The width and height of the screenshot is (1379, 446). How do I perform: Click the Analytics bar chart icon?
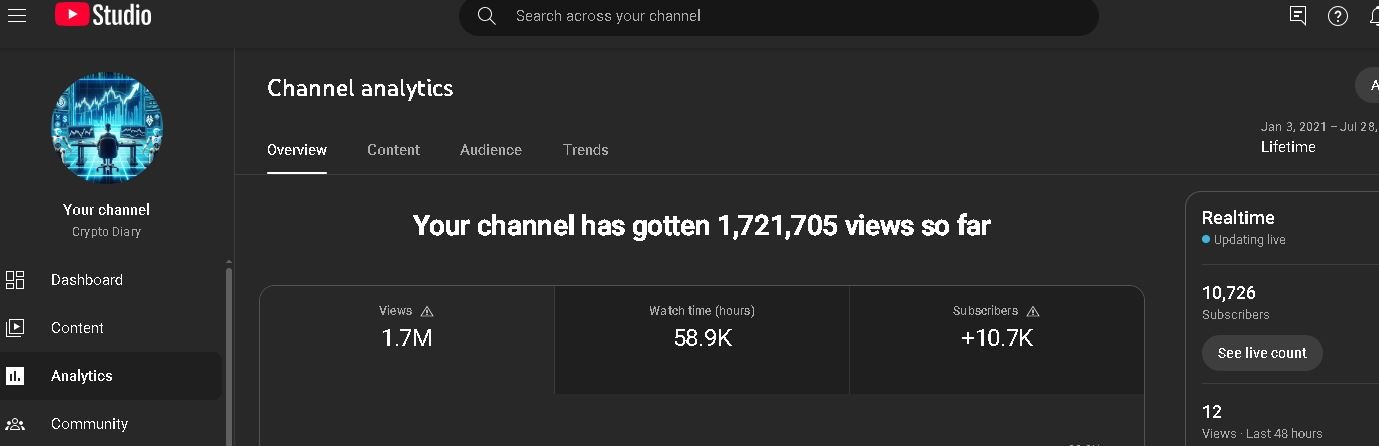click(15, 376)
